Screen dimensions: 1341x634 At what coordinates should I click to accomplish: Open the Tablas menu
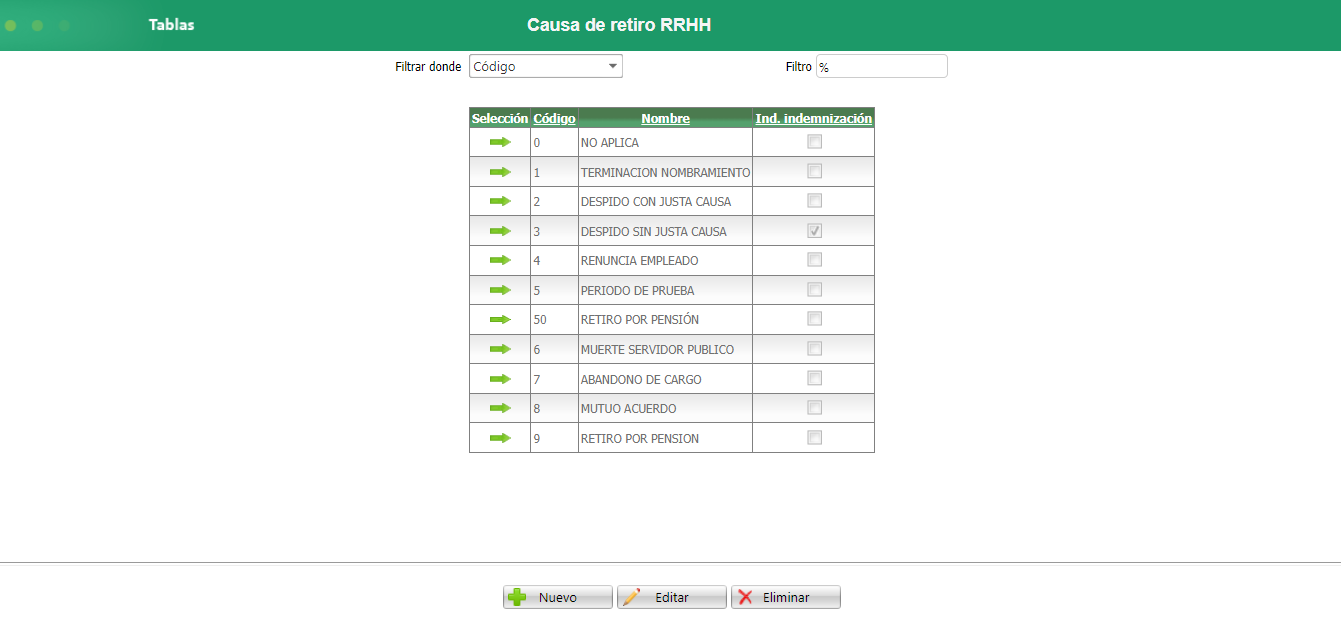pyautogui.click(x=171, y=24)
